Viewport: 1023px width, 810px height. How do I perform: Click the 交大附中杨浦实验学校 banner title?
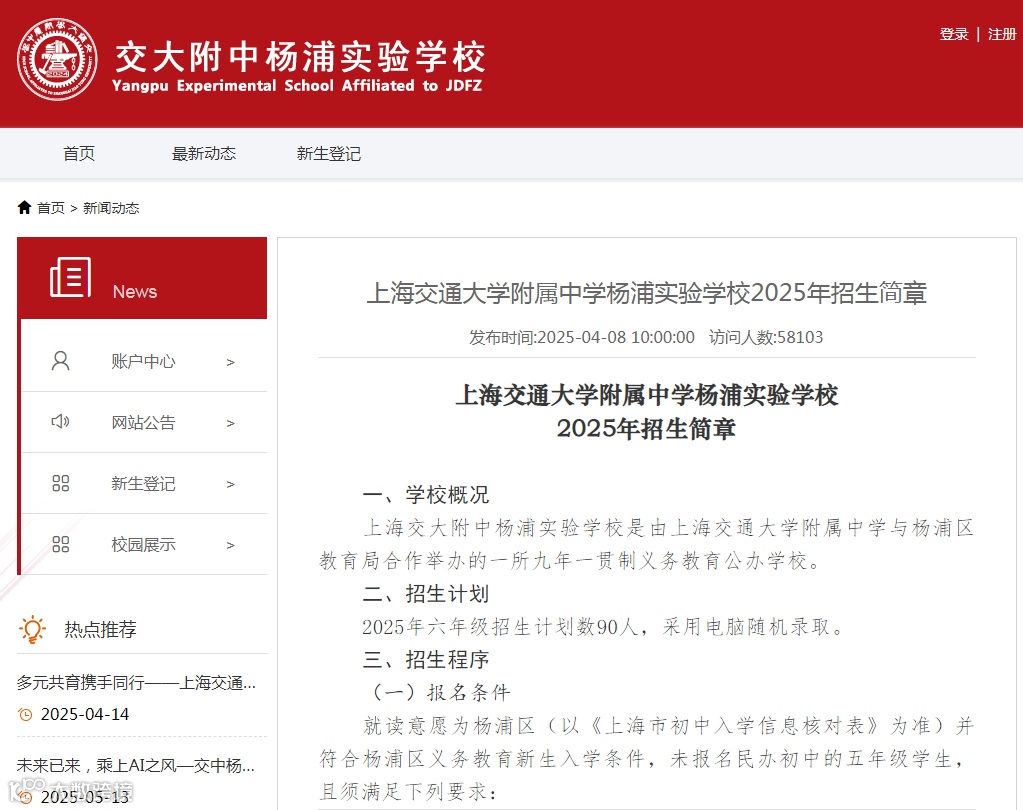pyautogui.click(x=300, y=56)
